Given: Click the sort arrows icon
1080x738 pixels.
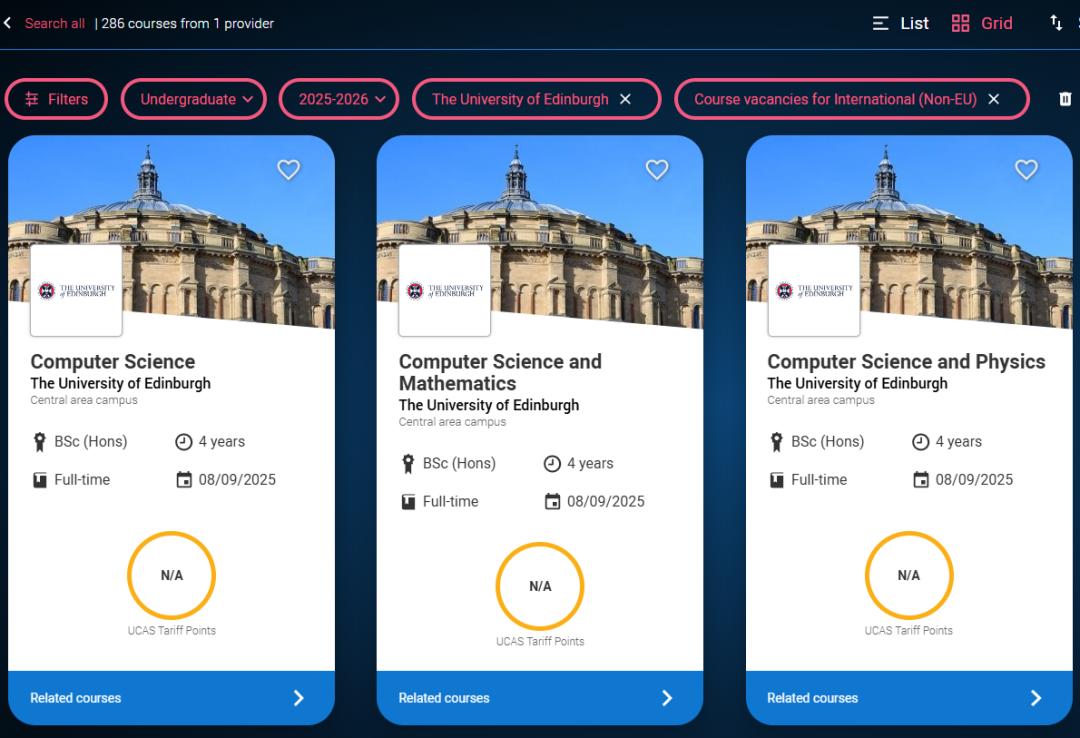Looking at the screenshot, I should click(1056, 23).
